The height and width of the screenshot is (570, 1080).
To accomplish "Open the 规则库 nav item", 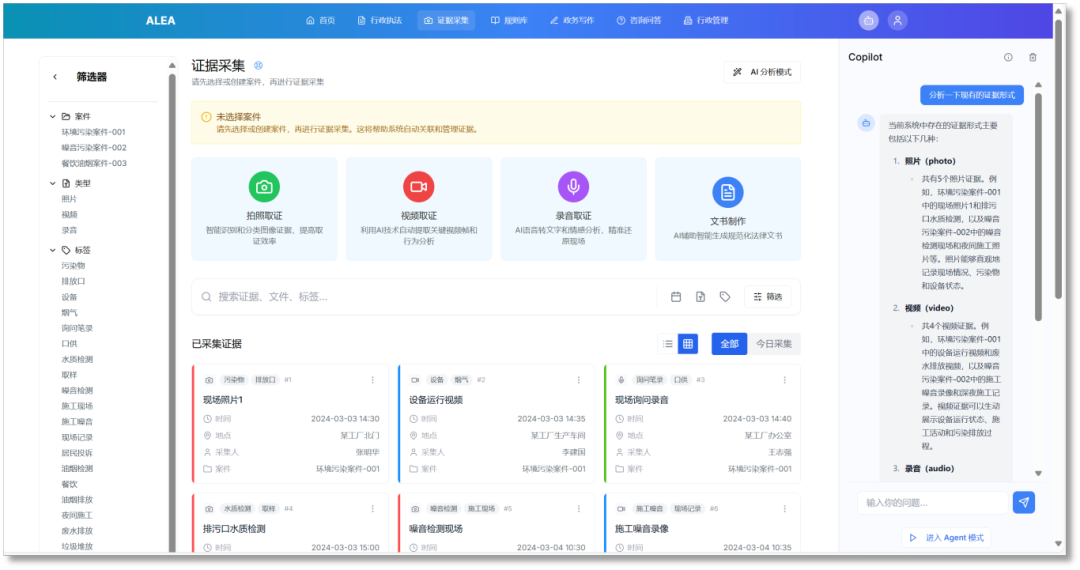I will pyautogui.click(x=509, y=21).
